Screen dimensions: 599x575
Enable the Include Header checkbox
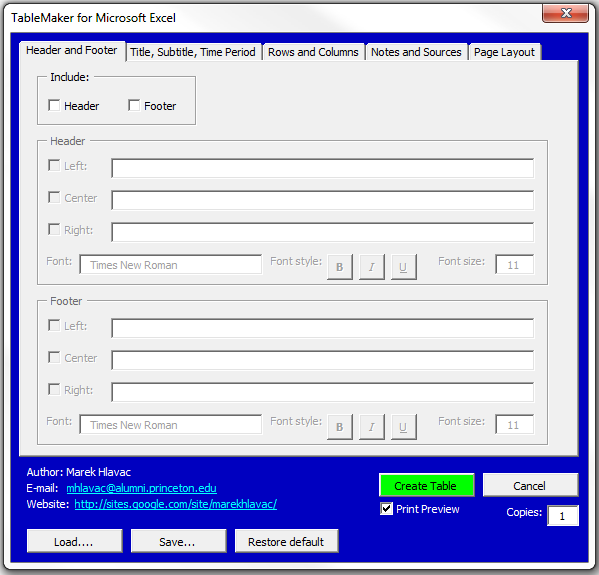54,105
